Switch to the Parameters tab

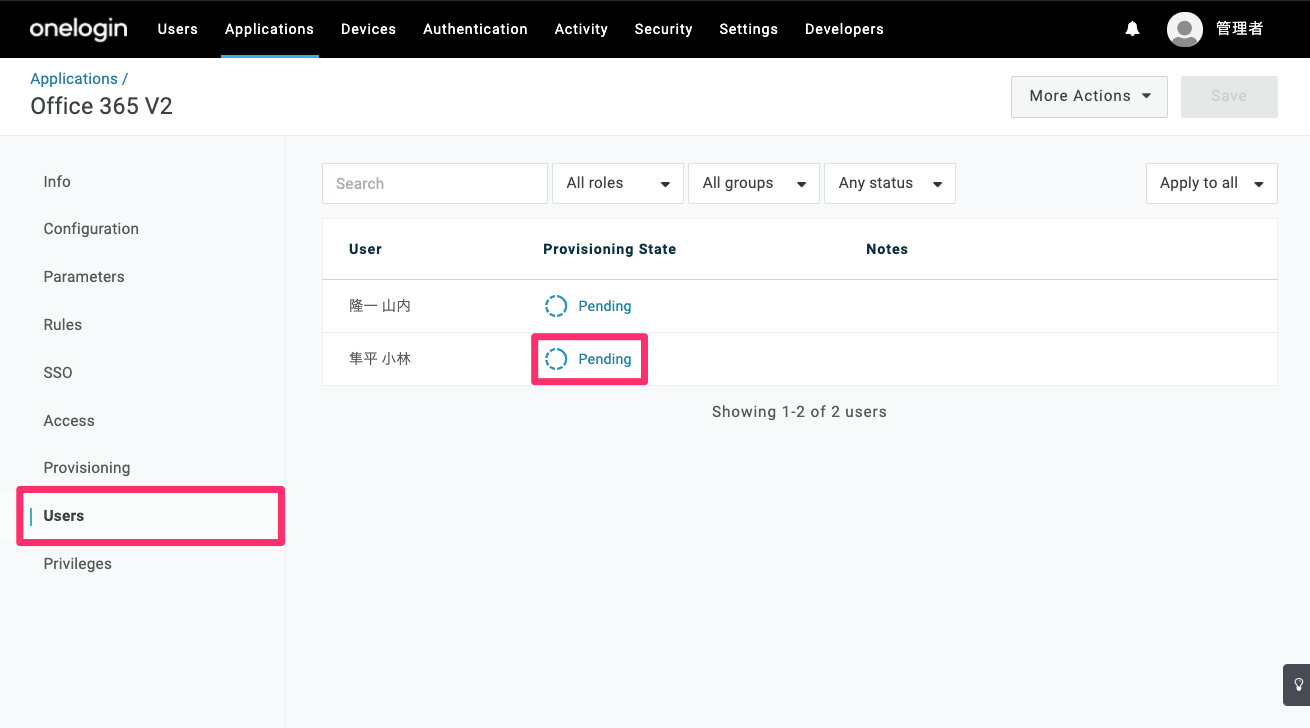tap(84, 277)
